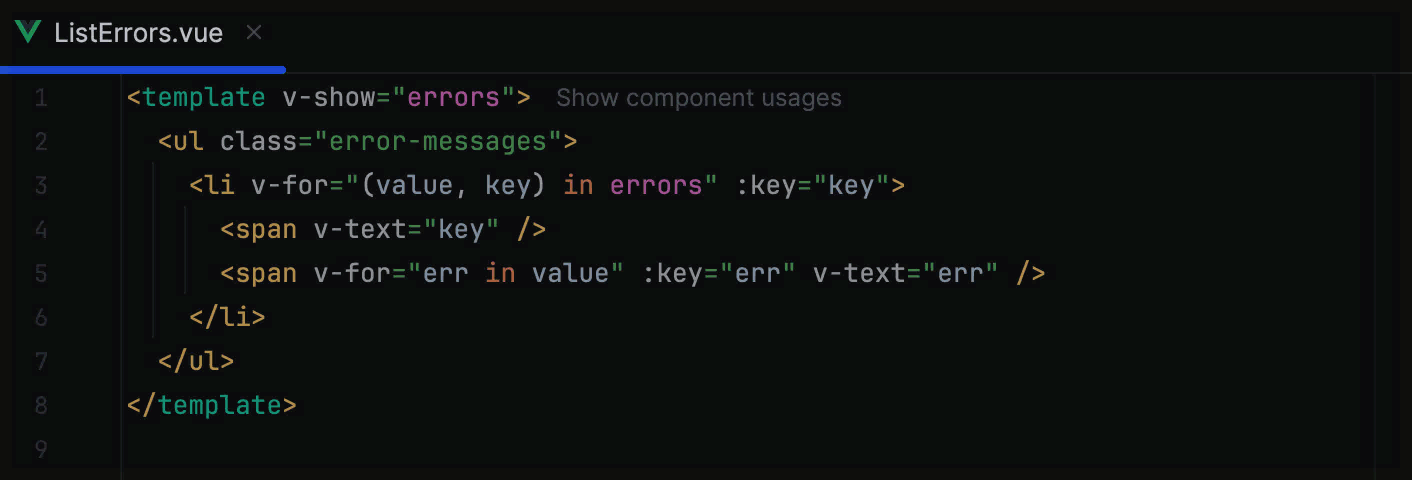Click the closing li tag
This screenshot has height=480, width=1412.
click(x=227, y=317)
